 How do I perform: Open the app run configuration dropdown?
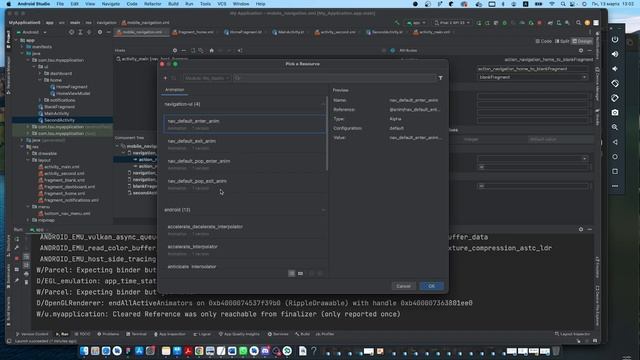pyautogui.click(x=416, y=23)
